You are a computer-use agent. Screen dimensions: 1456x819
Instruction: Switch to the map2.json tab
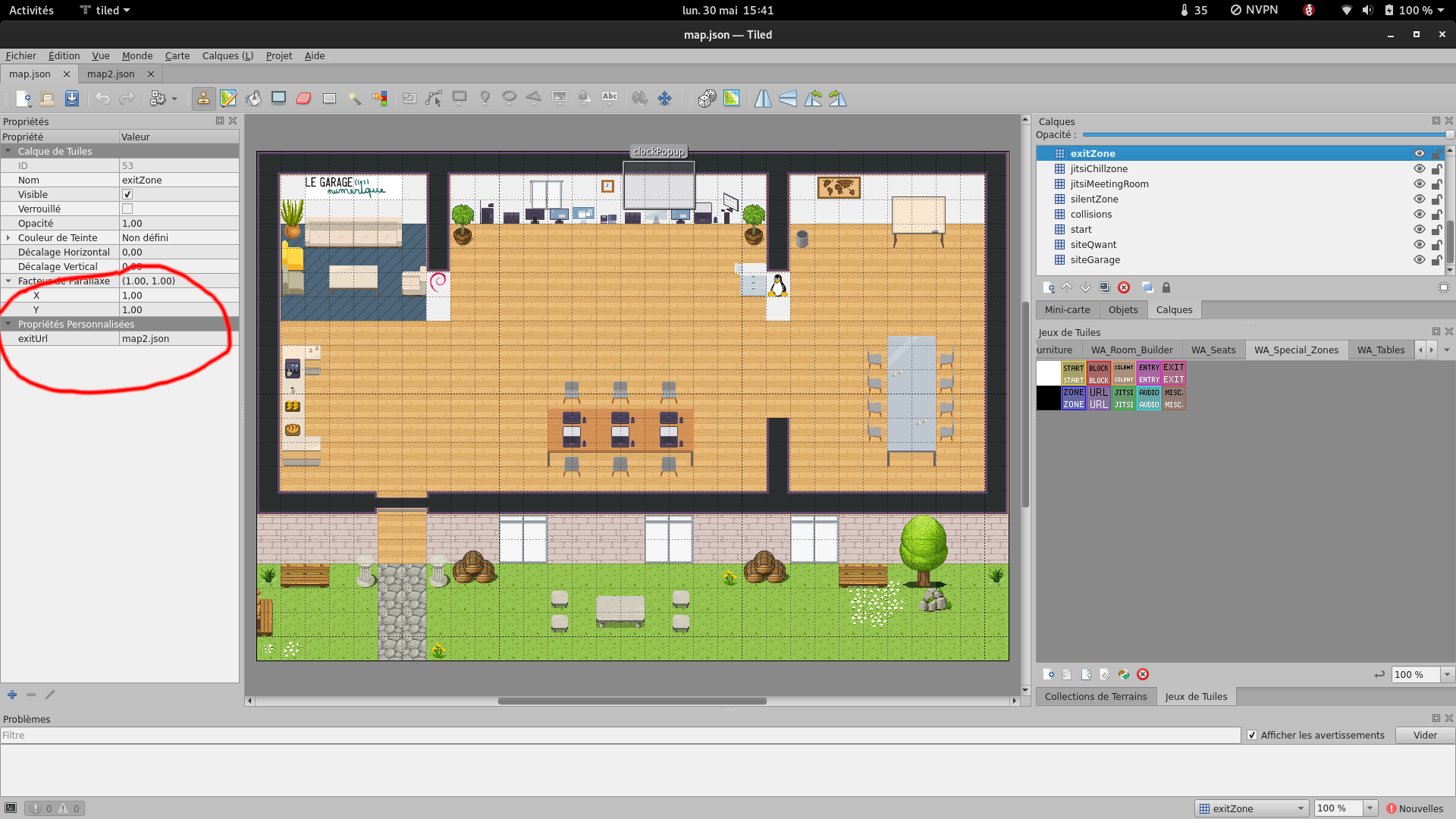[x=111, y=74]
